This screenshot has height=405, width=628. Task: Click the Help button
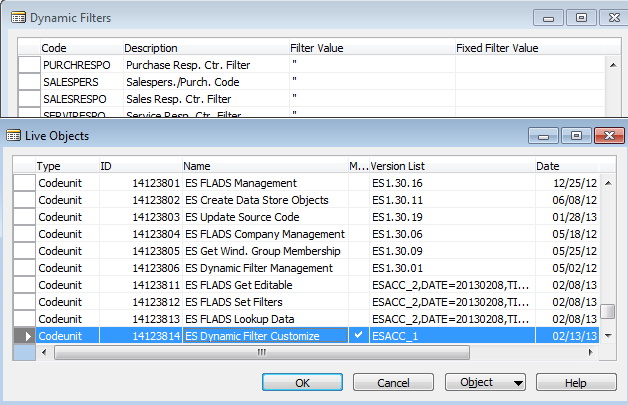[575, 382]
